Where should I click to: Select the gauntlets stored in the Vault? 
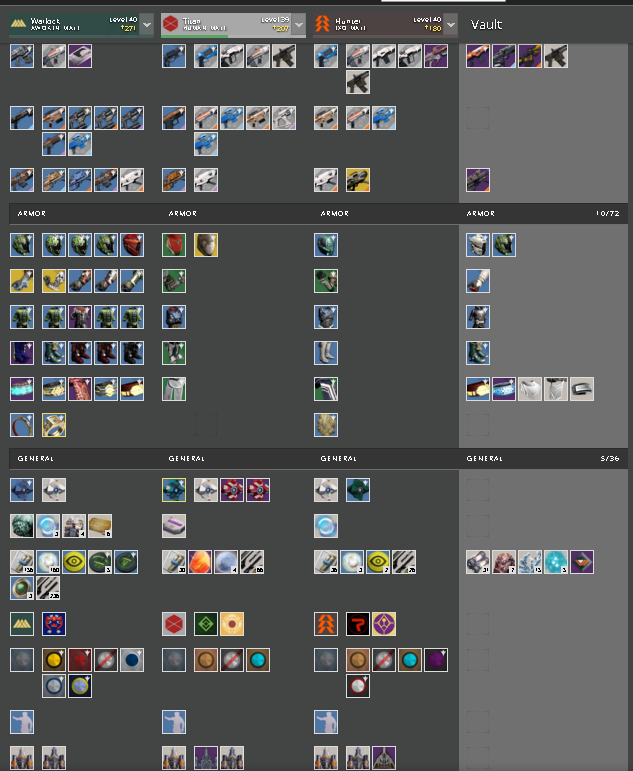(478, 281)
